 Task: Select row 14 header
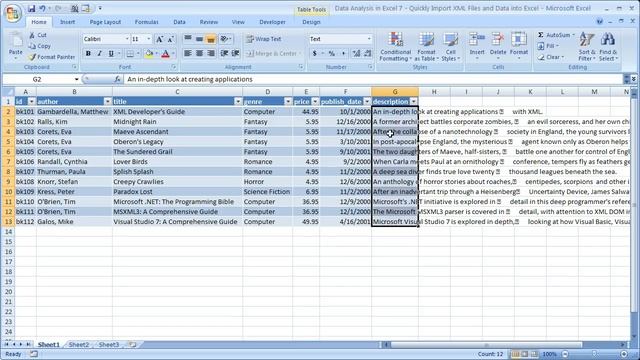(8, 232)
